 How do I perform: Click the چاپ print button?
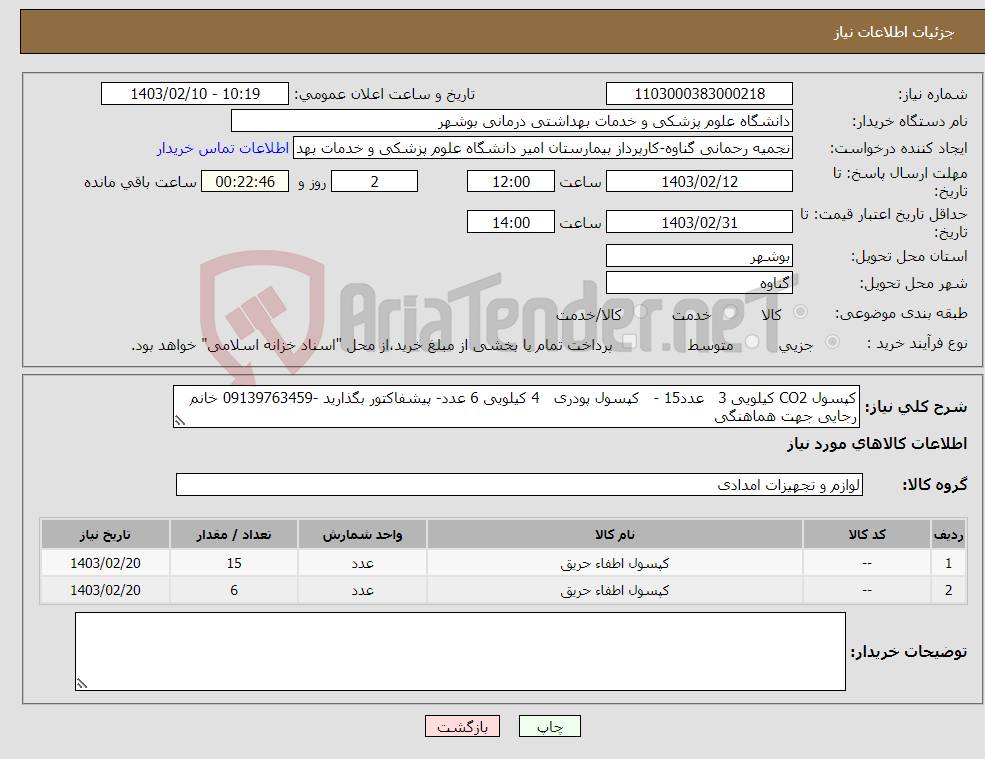[x=550, y=726]
